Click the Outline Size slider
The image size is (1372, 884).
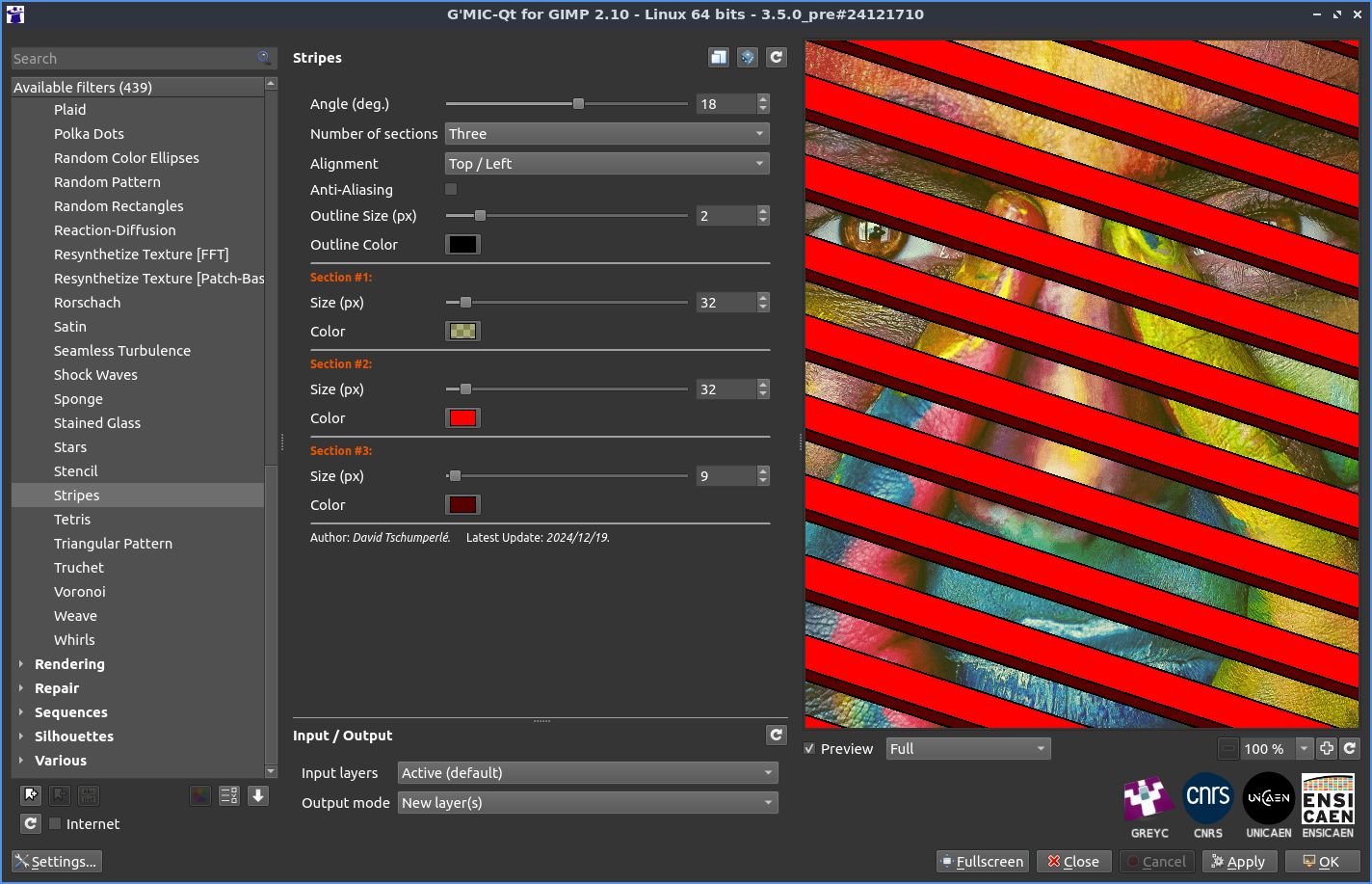click(x=567, y=216)
